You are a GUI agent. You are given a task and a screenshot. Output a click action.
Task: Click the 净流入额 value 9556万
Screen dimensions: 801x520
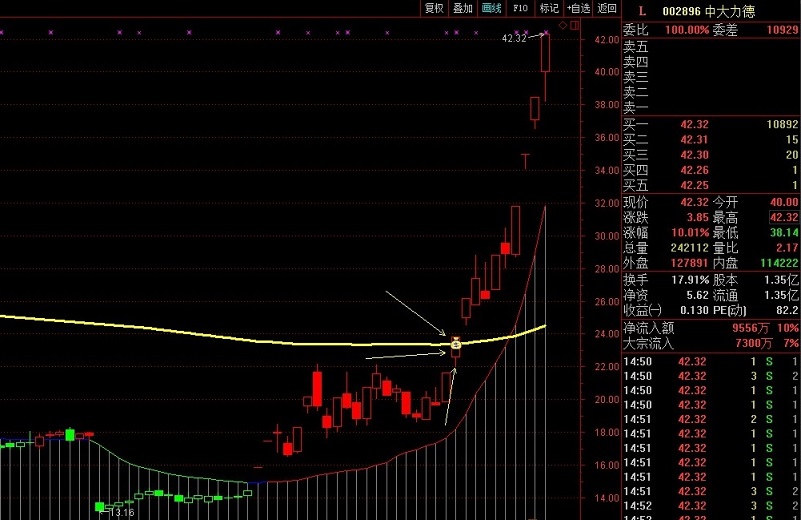point(750,328)
